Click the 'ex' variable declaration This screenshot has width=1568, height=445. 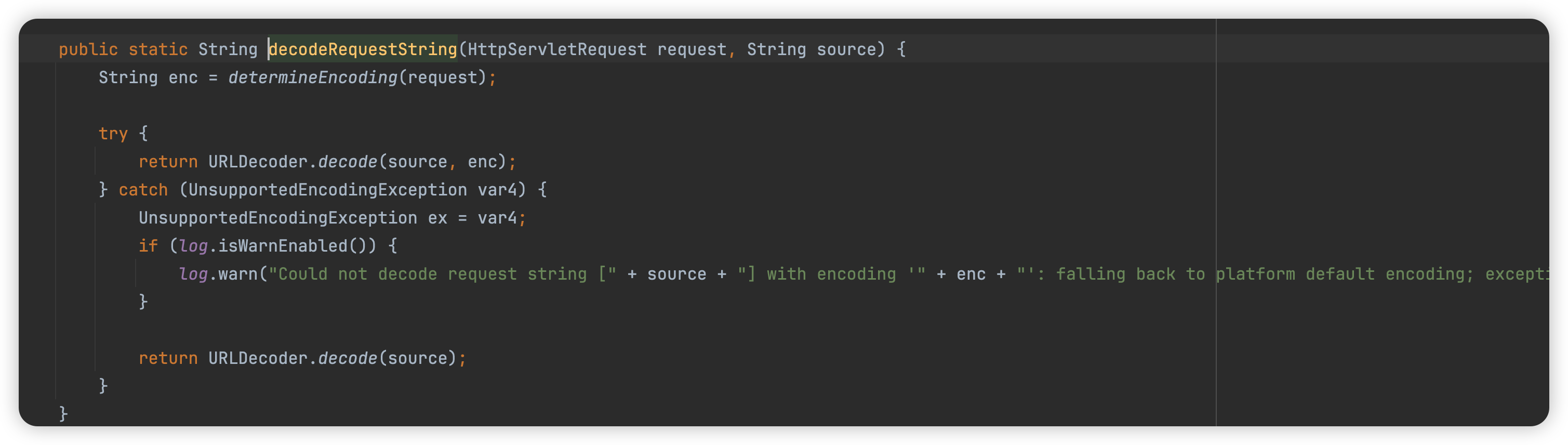[437, 218]
